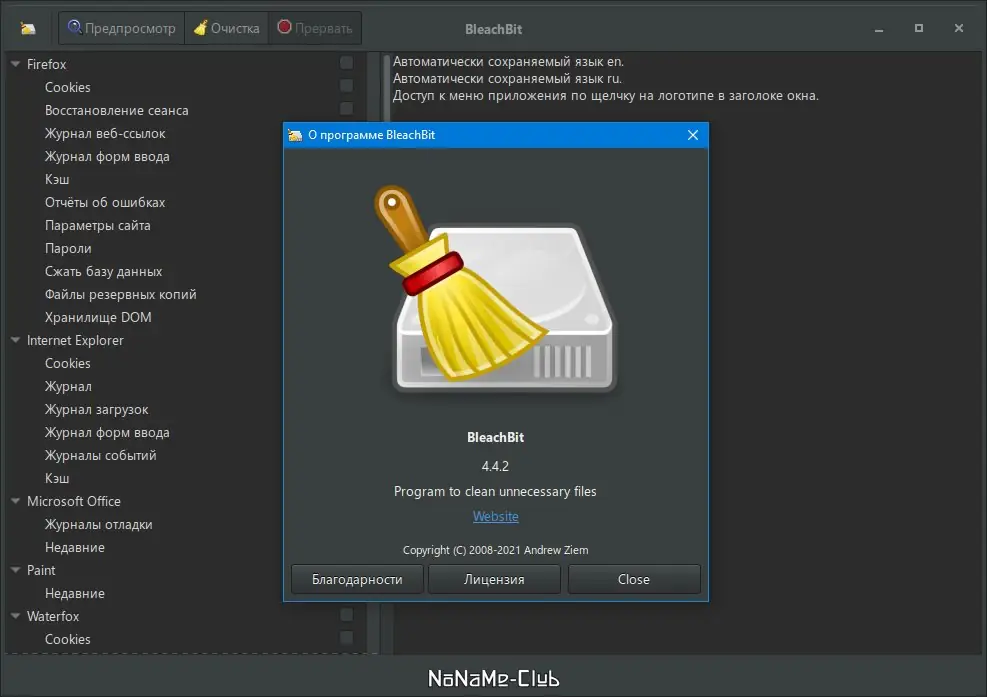Toggle the Firefox Cookies checkbox
987x697 pixels.
(x=346, y=86)
